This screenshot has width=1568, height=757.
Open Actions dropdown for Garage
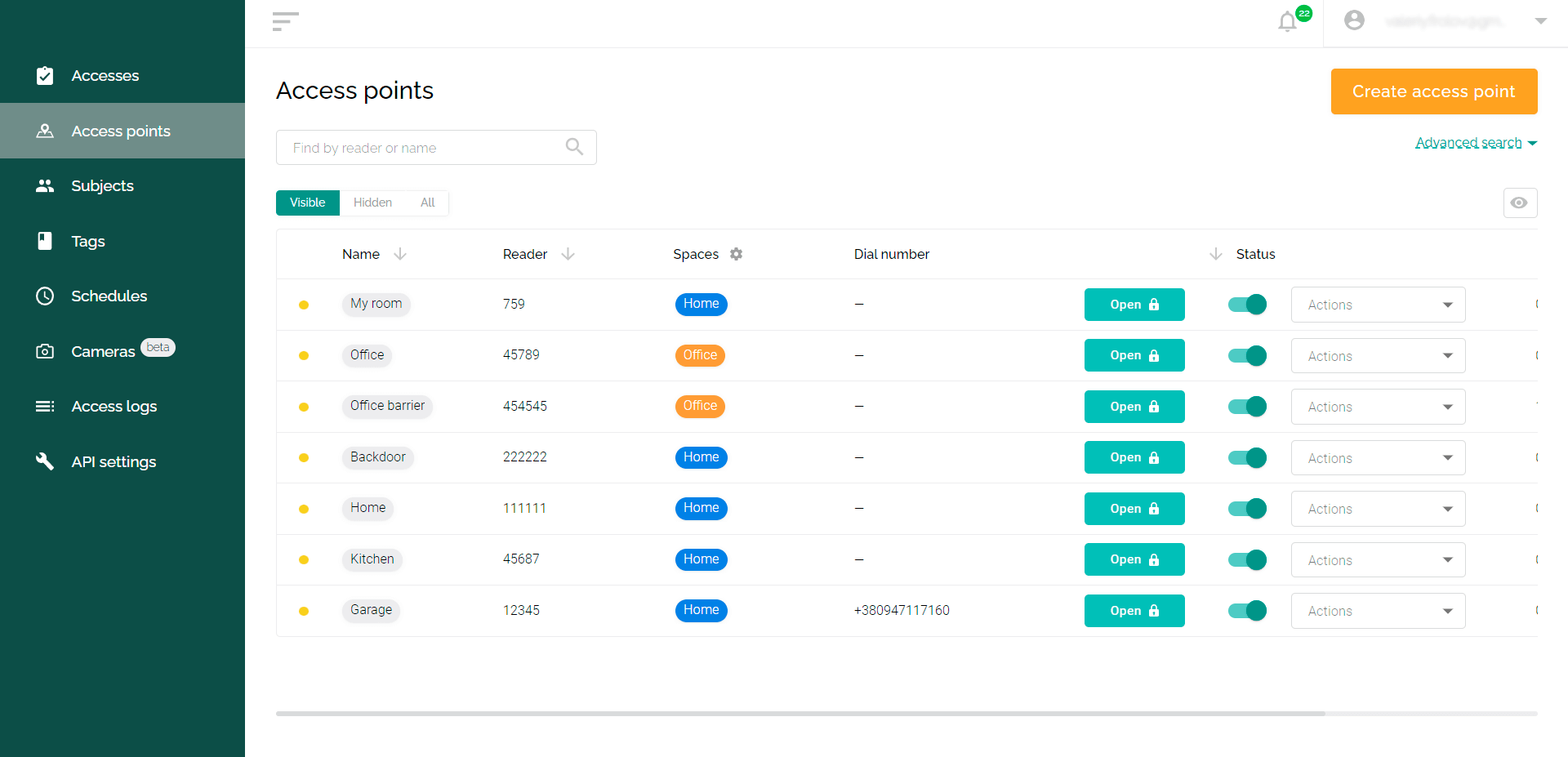1378,611
